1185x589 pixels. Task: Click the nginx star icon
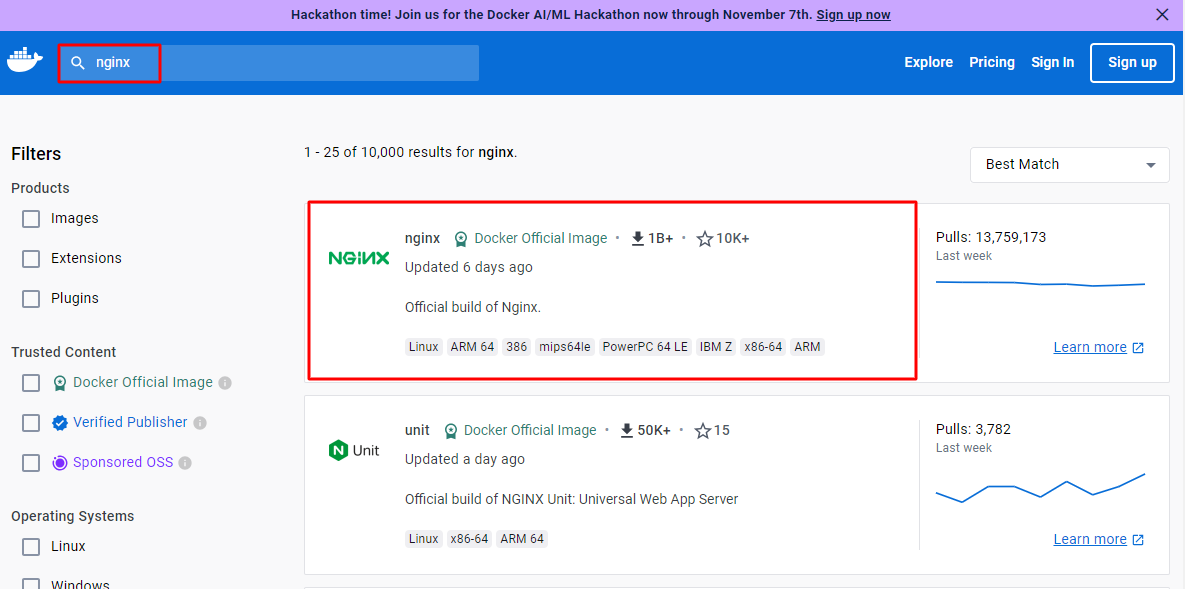704,239
